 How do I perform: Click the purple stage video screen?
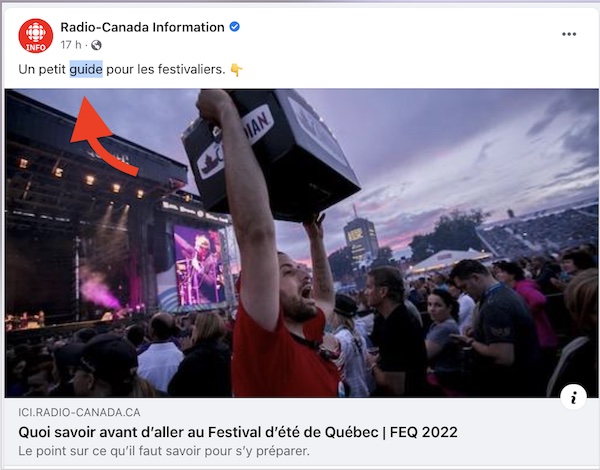pyautogui.click(x=199, y=265)
